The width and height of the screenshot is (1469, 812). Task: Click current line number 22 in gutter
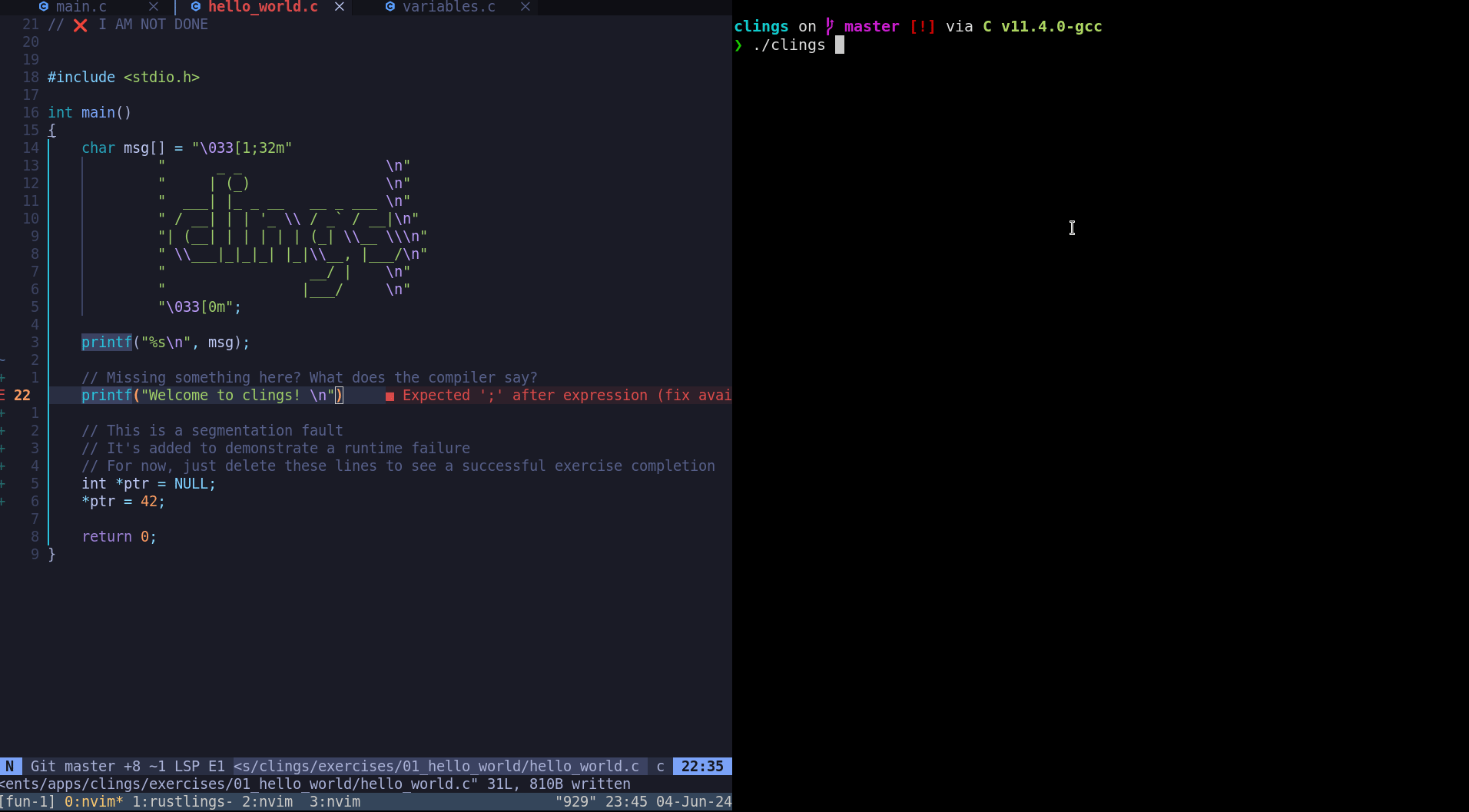point(22,396)
